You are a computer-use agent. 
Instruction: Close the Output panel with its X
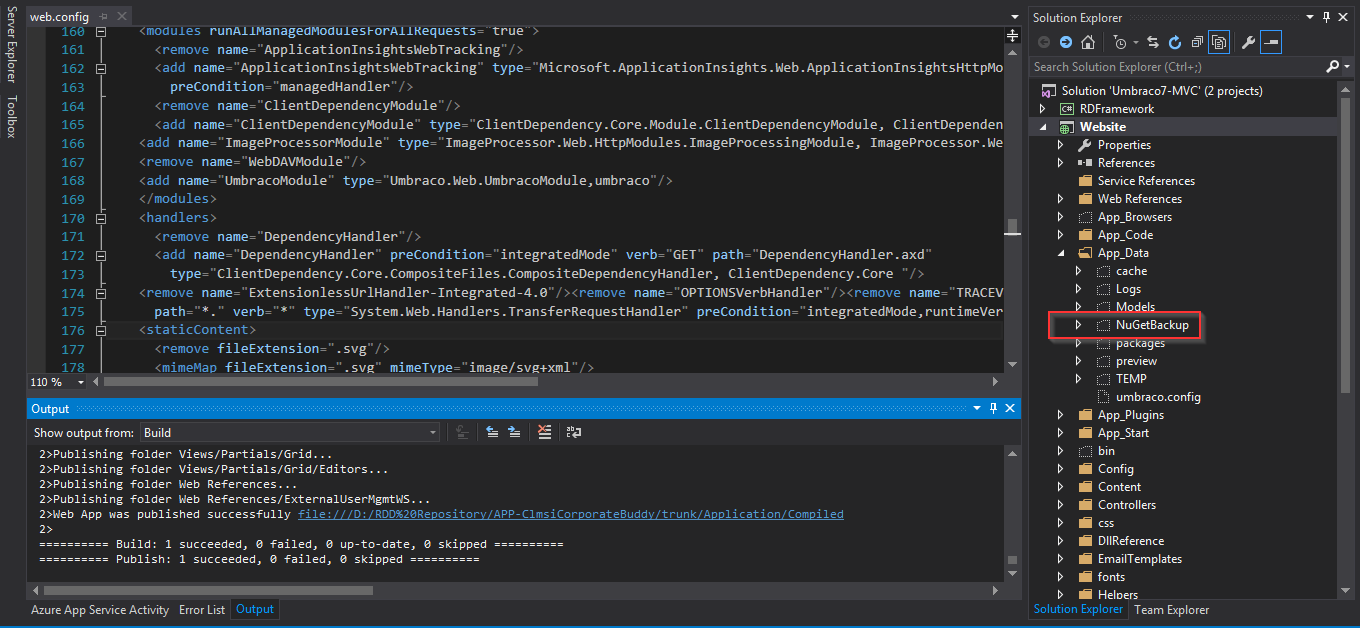1011,408
